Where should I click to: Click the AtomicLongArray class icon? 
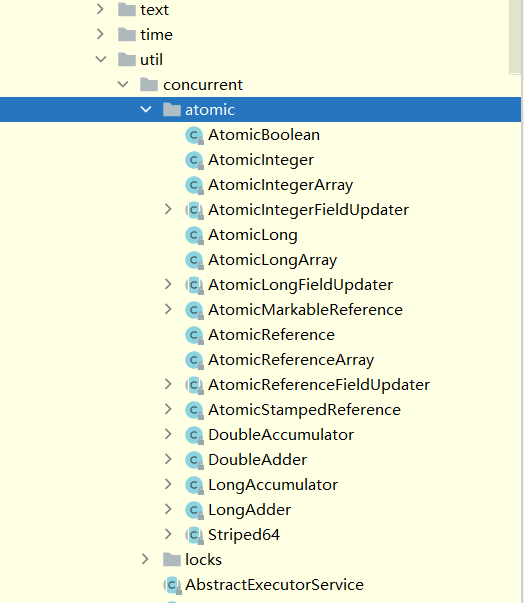tap(194, 260)
